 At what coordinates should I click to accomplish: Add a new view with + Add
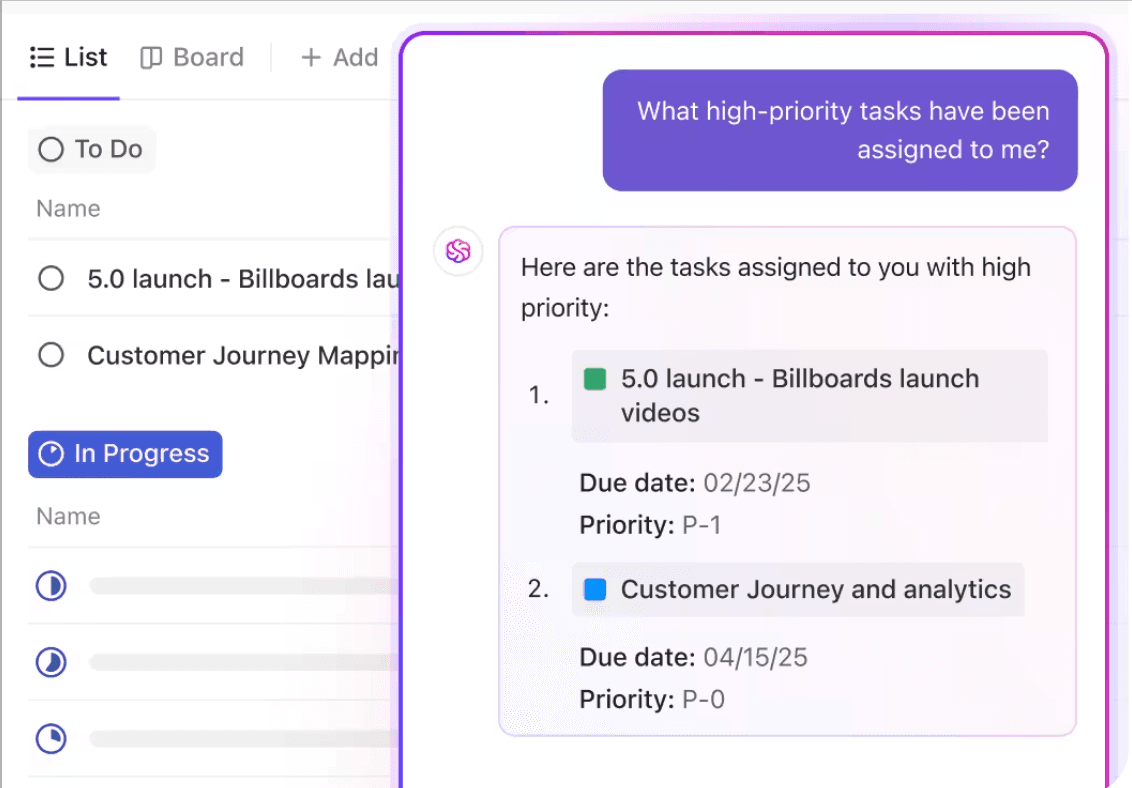coord(339,57)
